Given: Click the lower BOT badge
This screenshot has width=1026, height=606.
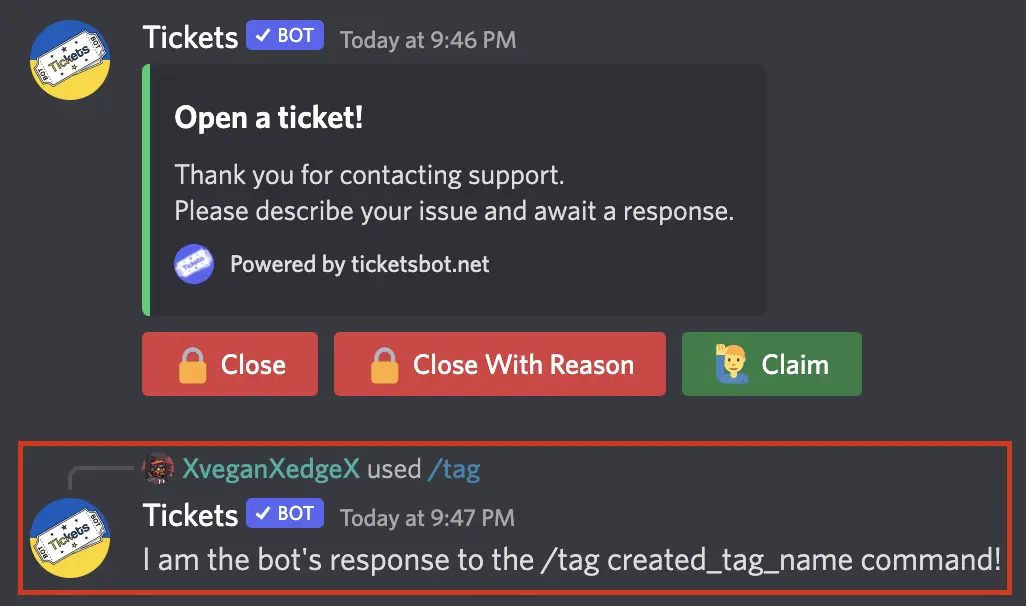Looking at the screenshot, I should coord(284,513).
